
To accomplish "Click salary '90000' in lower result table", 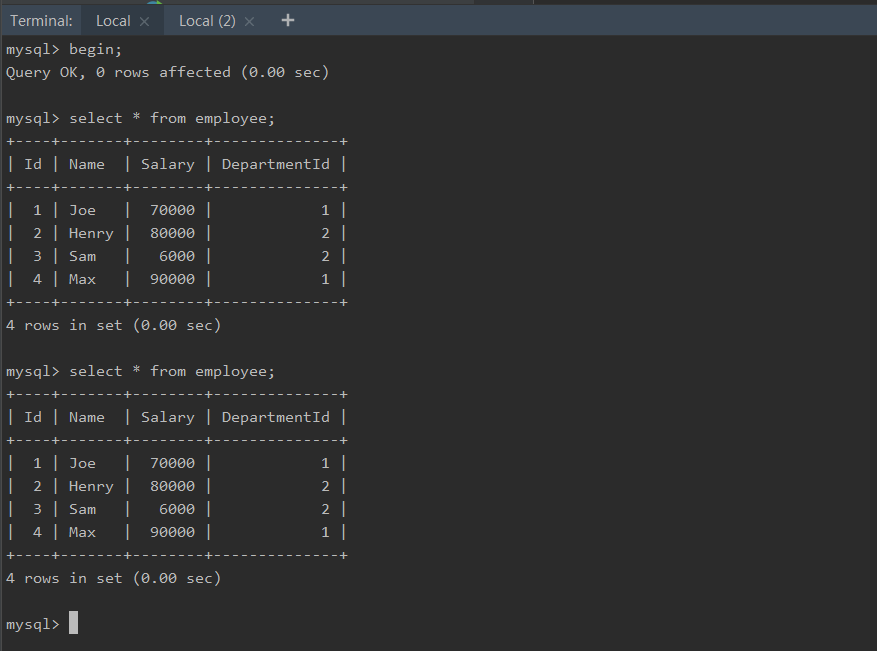I will (172, 532).
